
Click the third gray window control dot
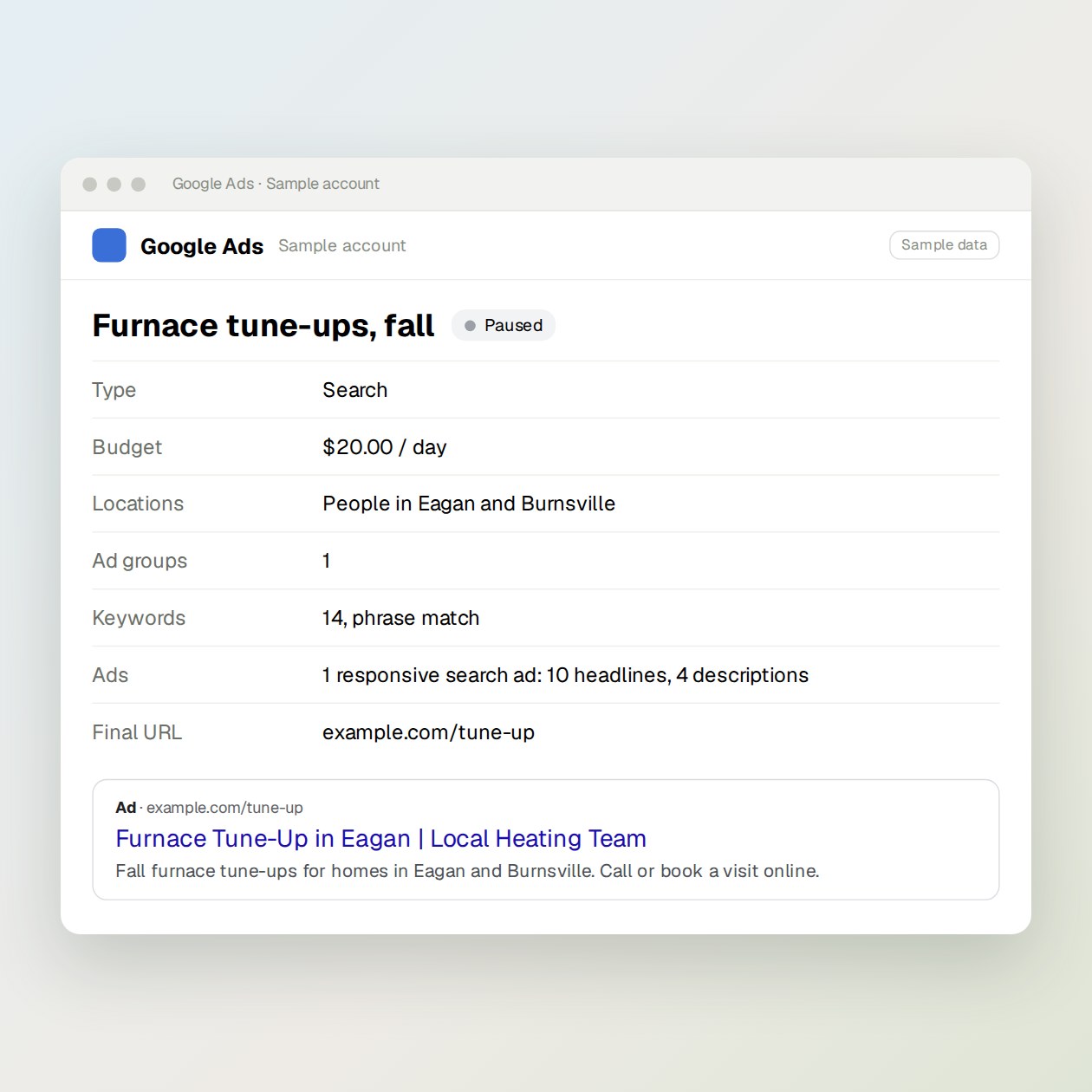coord(138,184)
